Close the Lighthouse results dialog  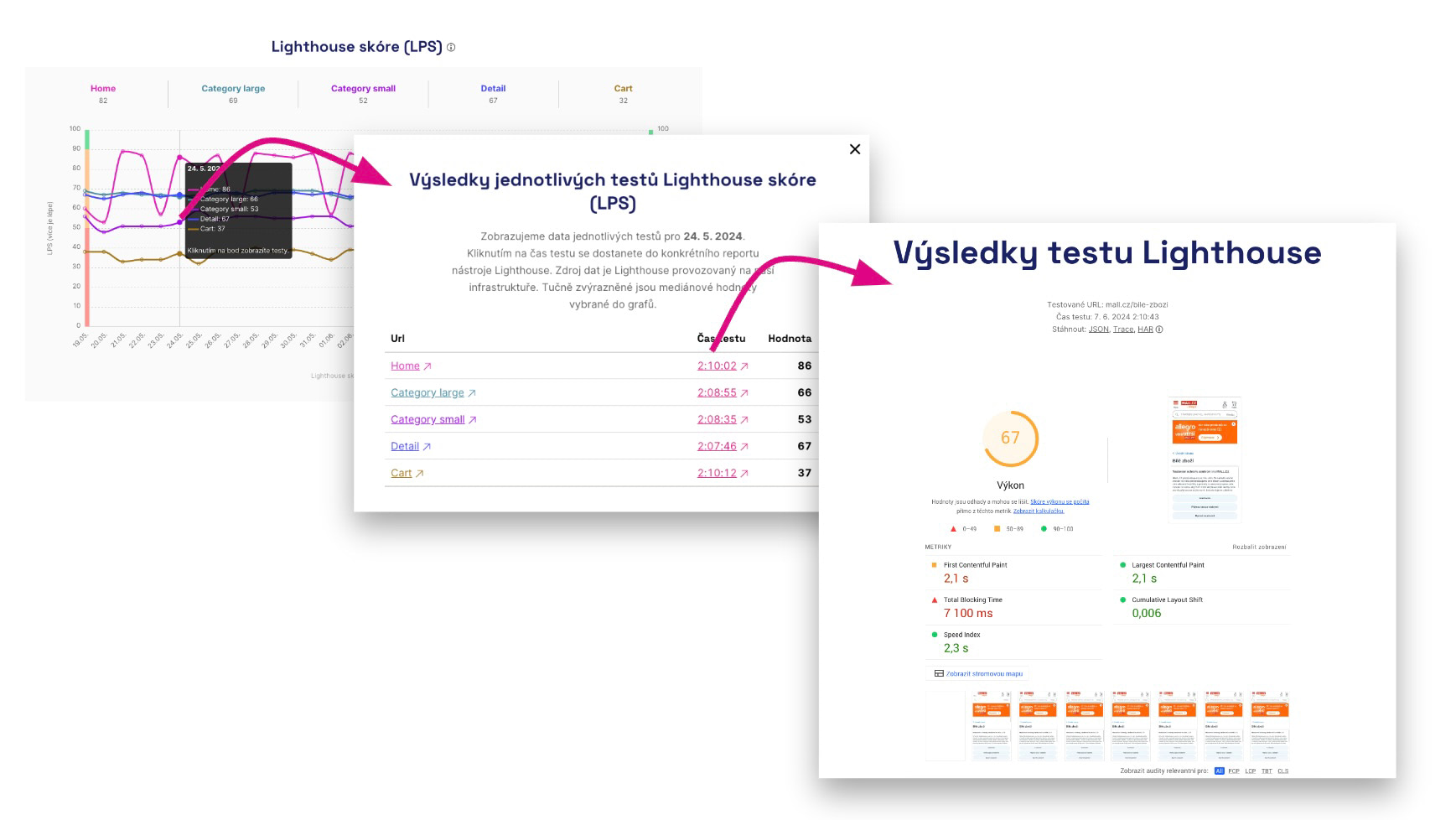854,149
